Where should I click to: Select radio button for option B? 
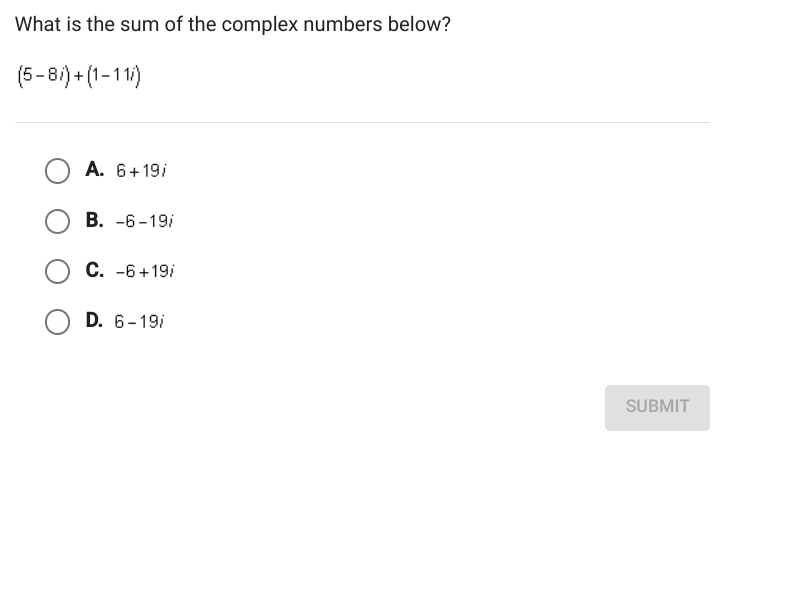57,220
